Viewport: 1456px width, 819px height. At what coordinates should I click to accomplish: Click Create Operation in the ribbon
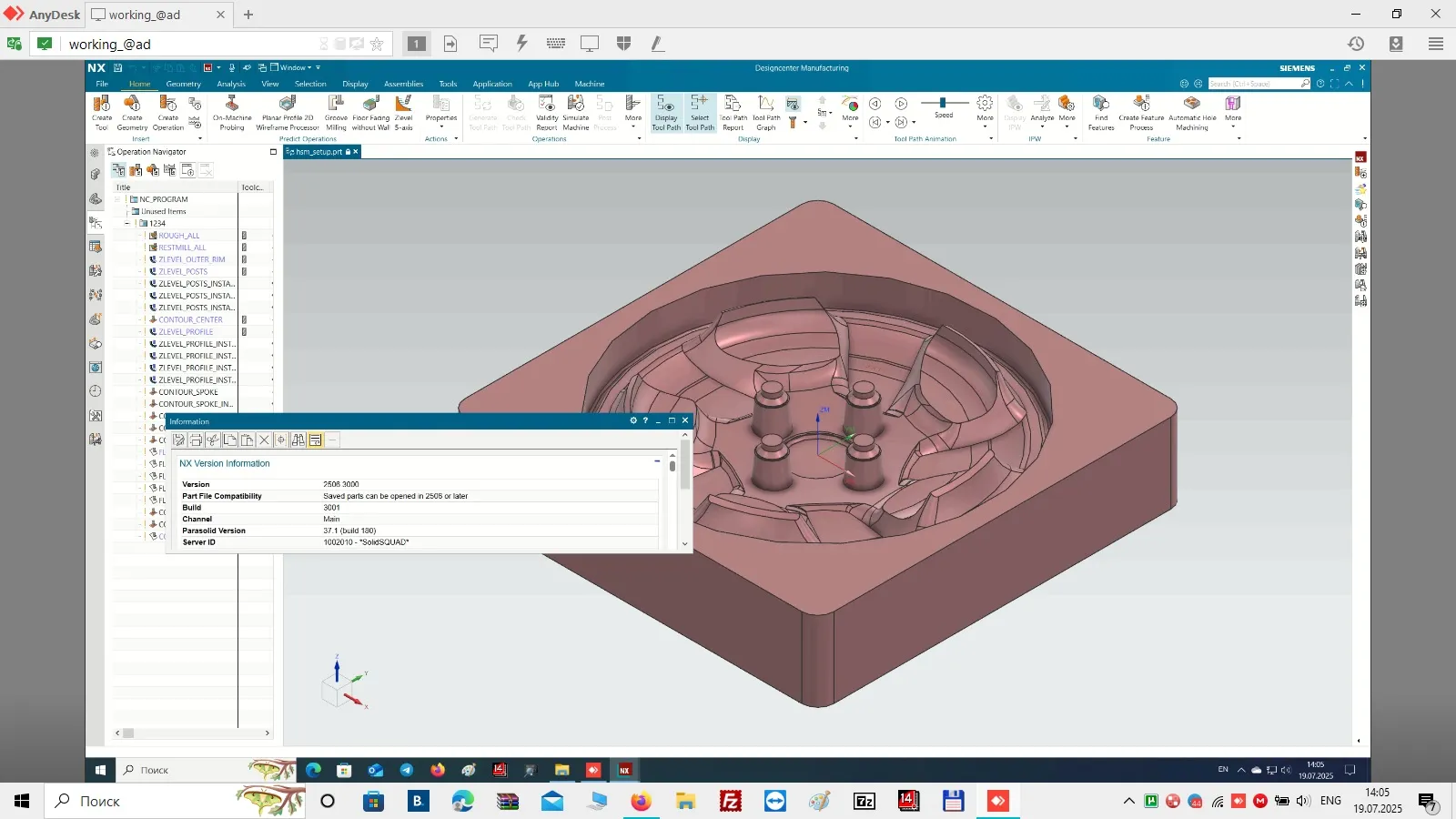tap(168, 113)
